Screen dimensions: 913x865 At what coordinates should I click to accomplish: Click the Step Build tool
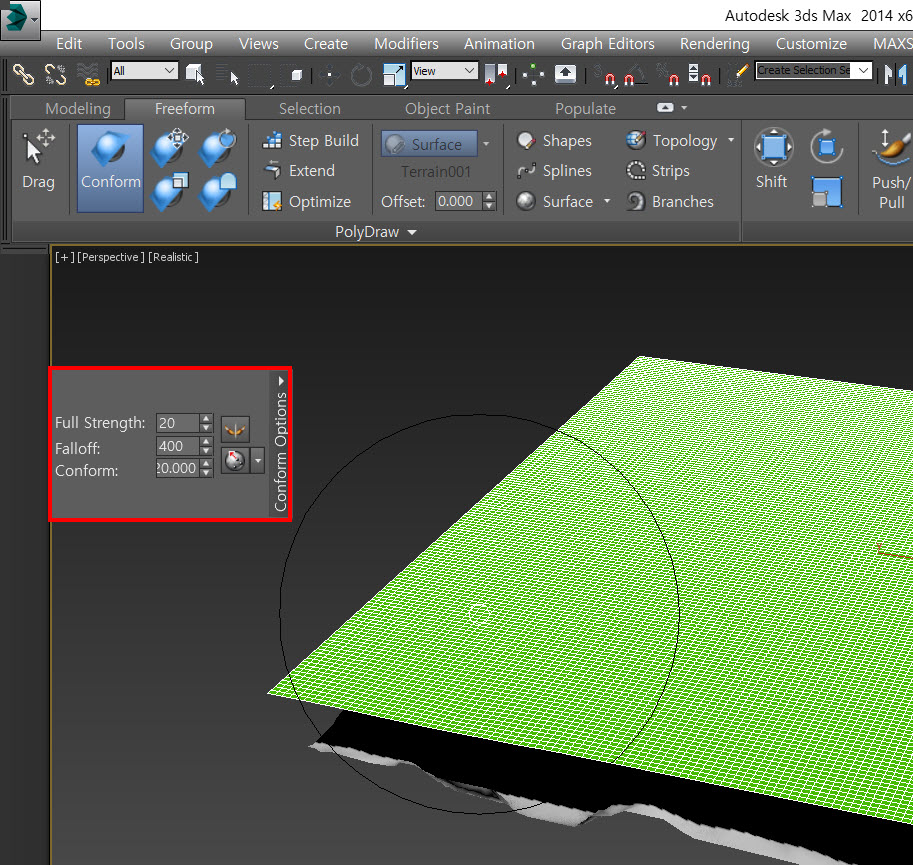tap(310, 141)
